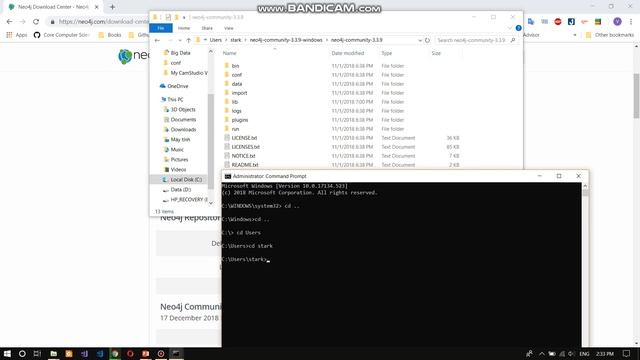Select Data (D:) drive

coord(180,189)
